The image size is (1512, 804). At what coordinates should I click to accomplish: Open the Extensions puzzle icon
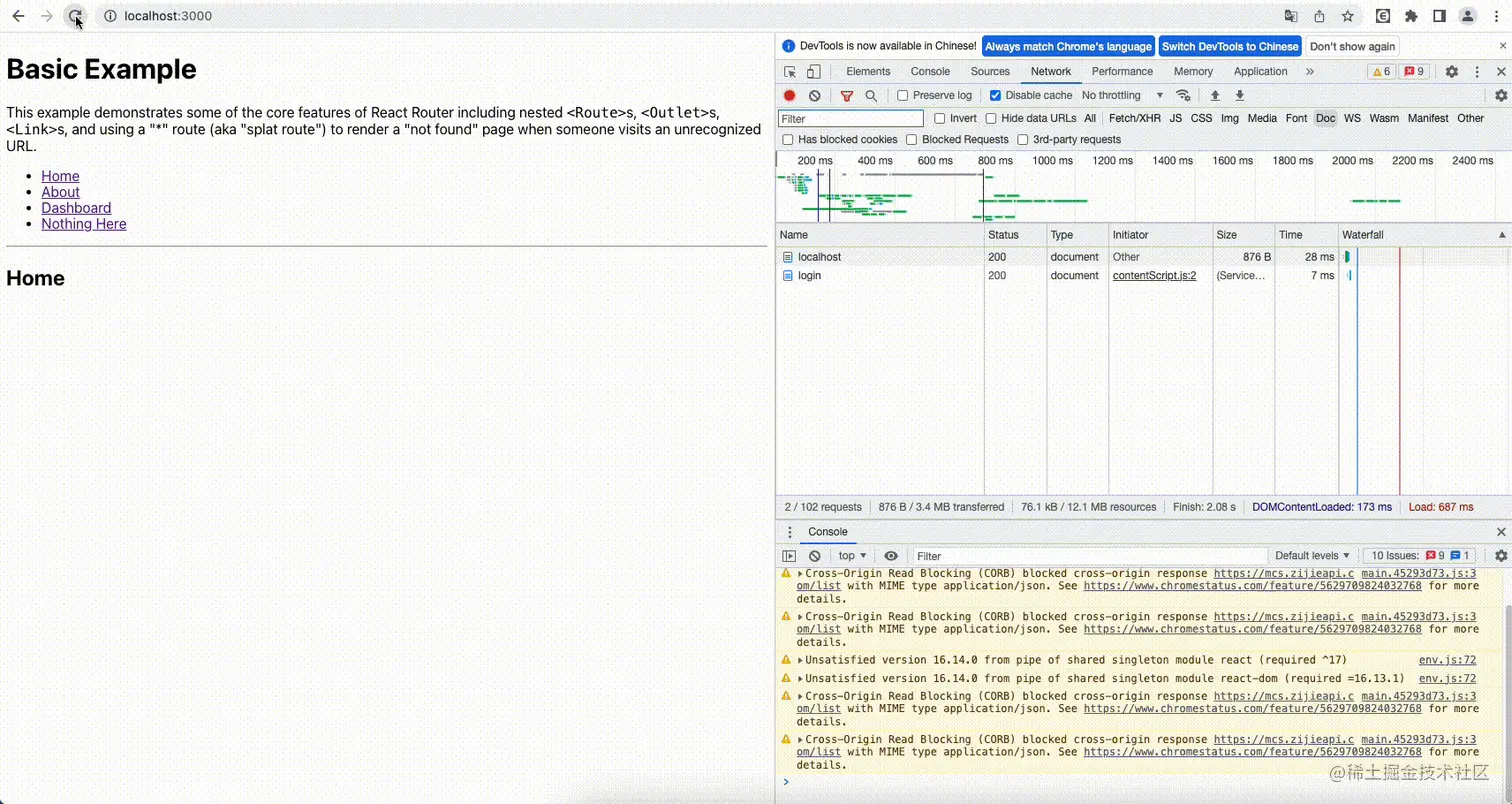[1411, 16]
